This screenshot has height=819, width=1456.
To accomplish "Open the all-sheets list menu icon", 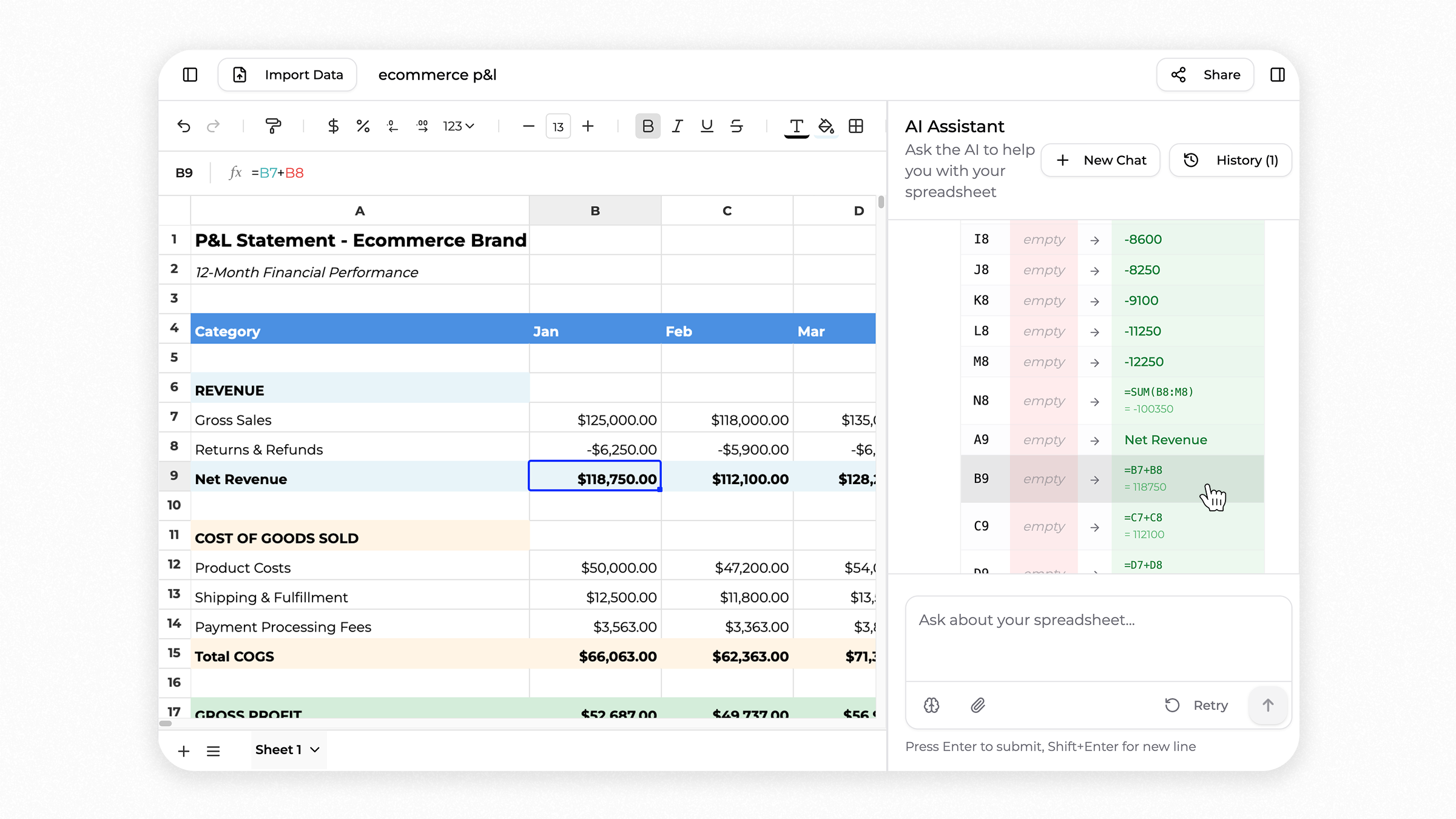I will click(213, 751).
